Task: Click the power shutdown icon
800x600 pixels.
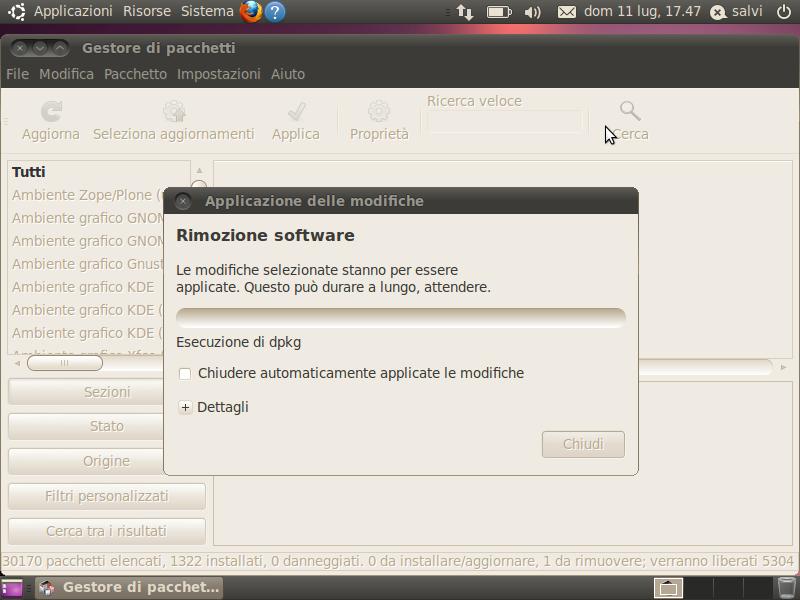Action: [x=784, y=11]
